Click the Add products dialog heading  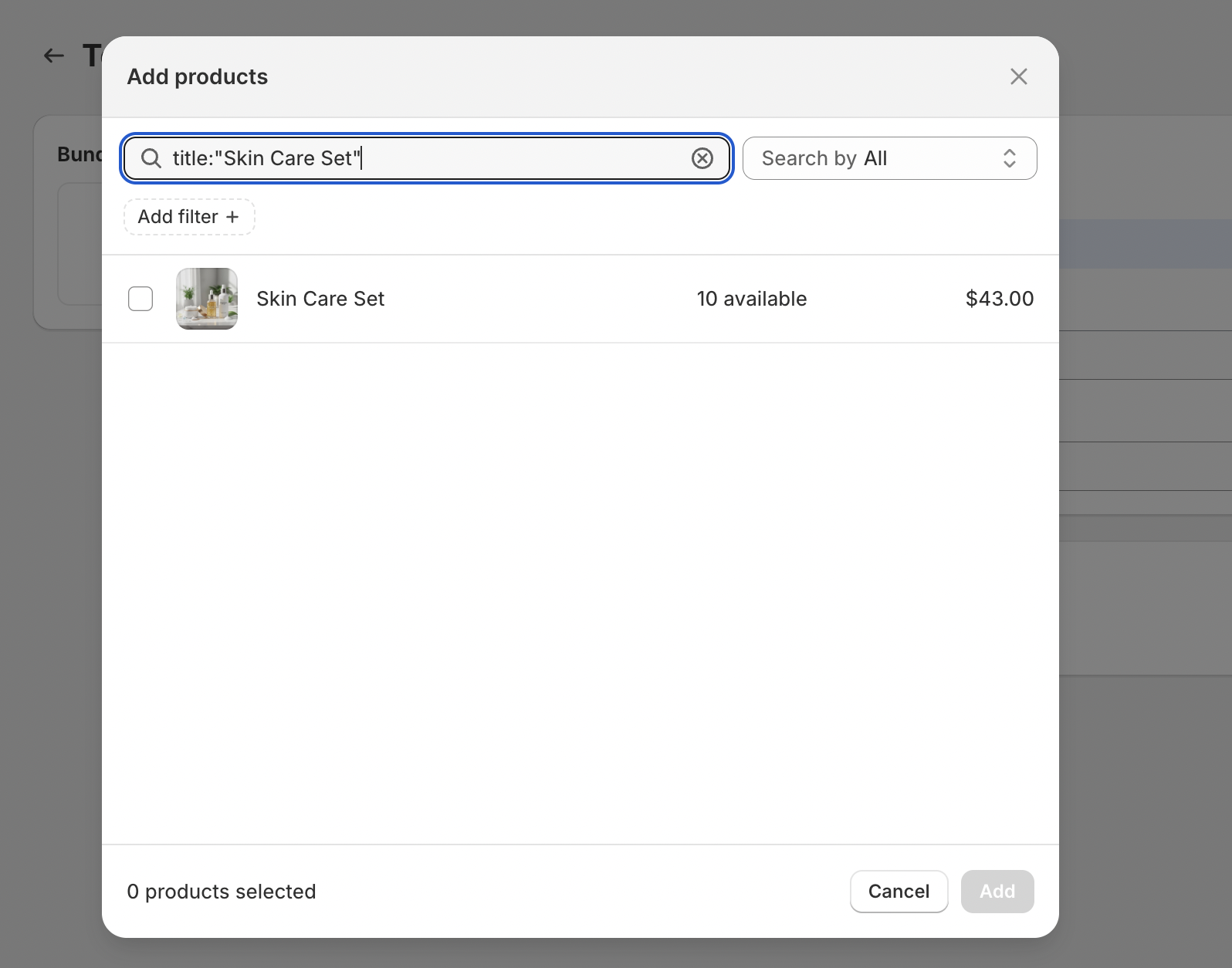pyautogui.click(x=198, y=76)
